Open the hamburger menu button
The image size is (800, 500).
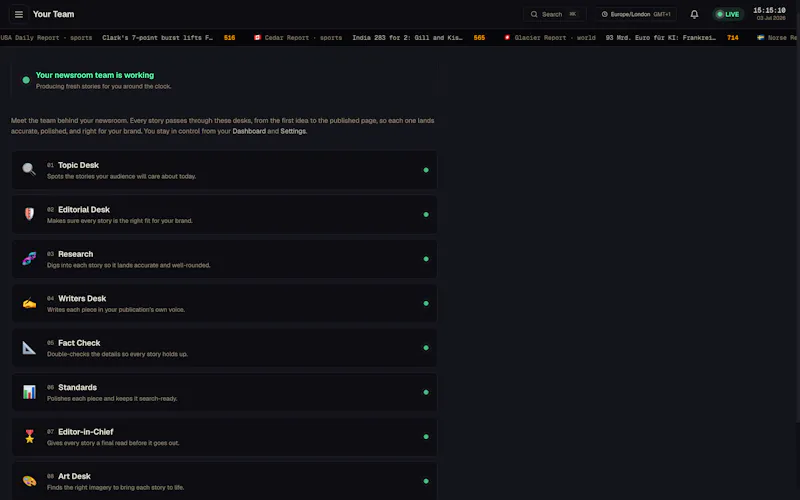point(19,14)
